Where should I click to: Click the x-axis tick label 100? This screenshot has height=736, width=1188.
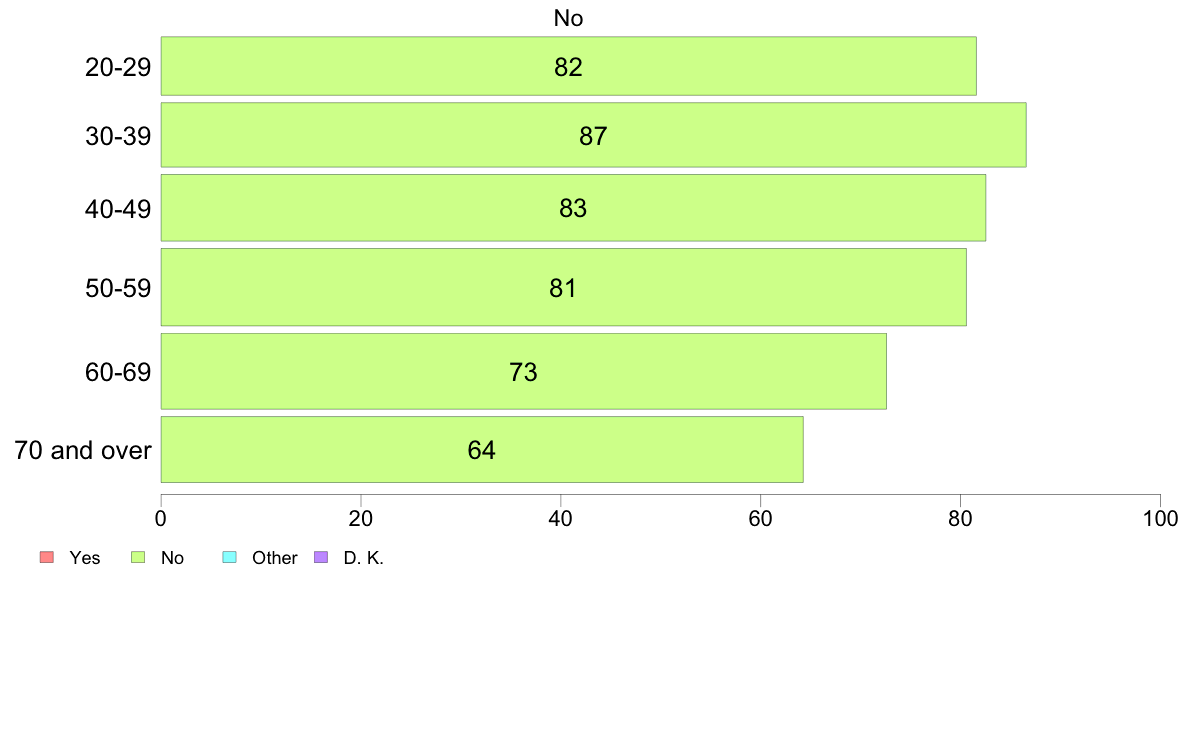[1160, 519]
